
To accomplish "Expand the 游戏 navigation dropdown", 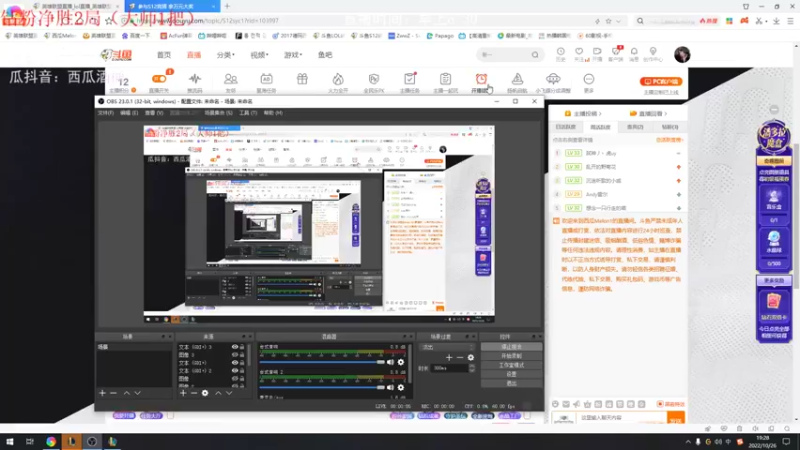I will click(x=293, y=55).
